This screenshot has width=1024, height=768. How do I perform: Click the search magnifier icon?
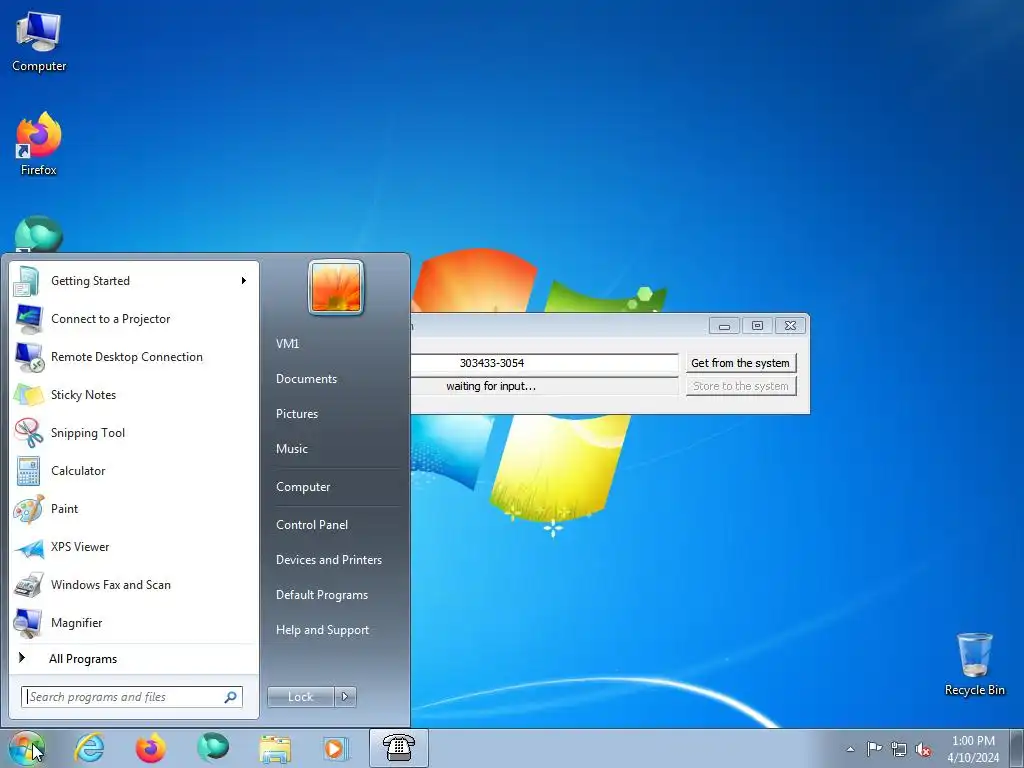click(x=231, y=697)
